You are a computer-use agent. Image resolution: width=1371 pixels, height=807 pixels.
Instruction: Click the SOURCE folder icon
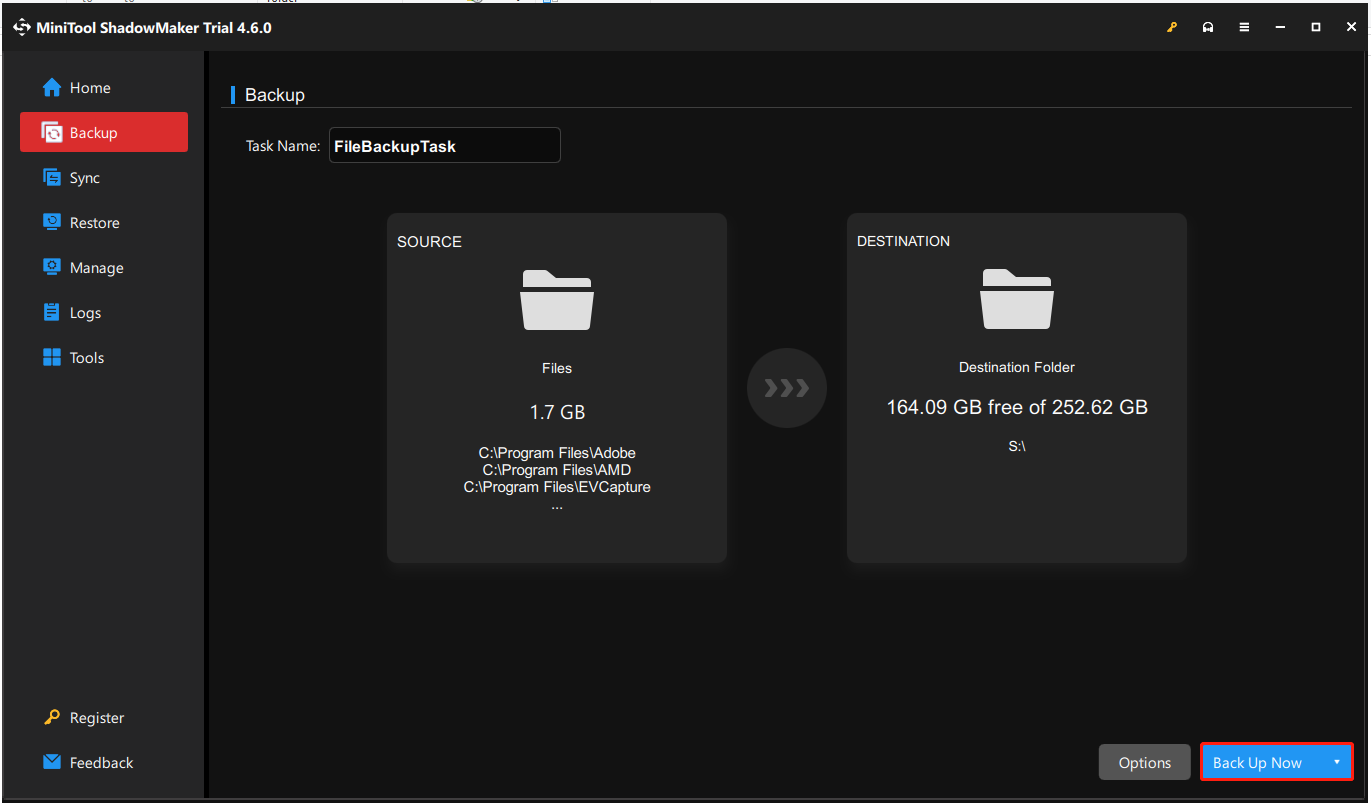tap(557, 299)
